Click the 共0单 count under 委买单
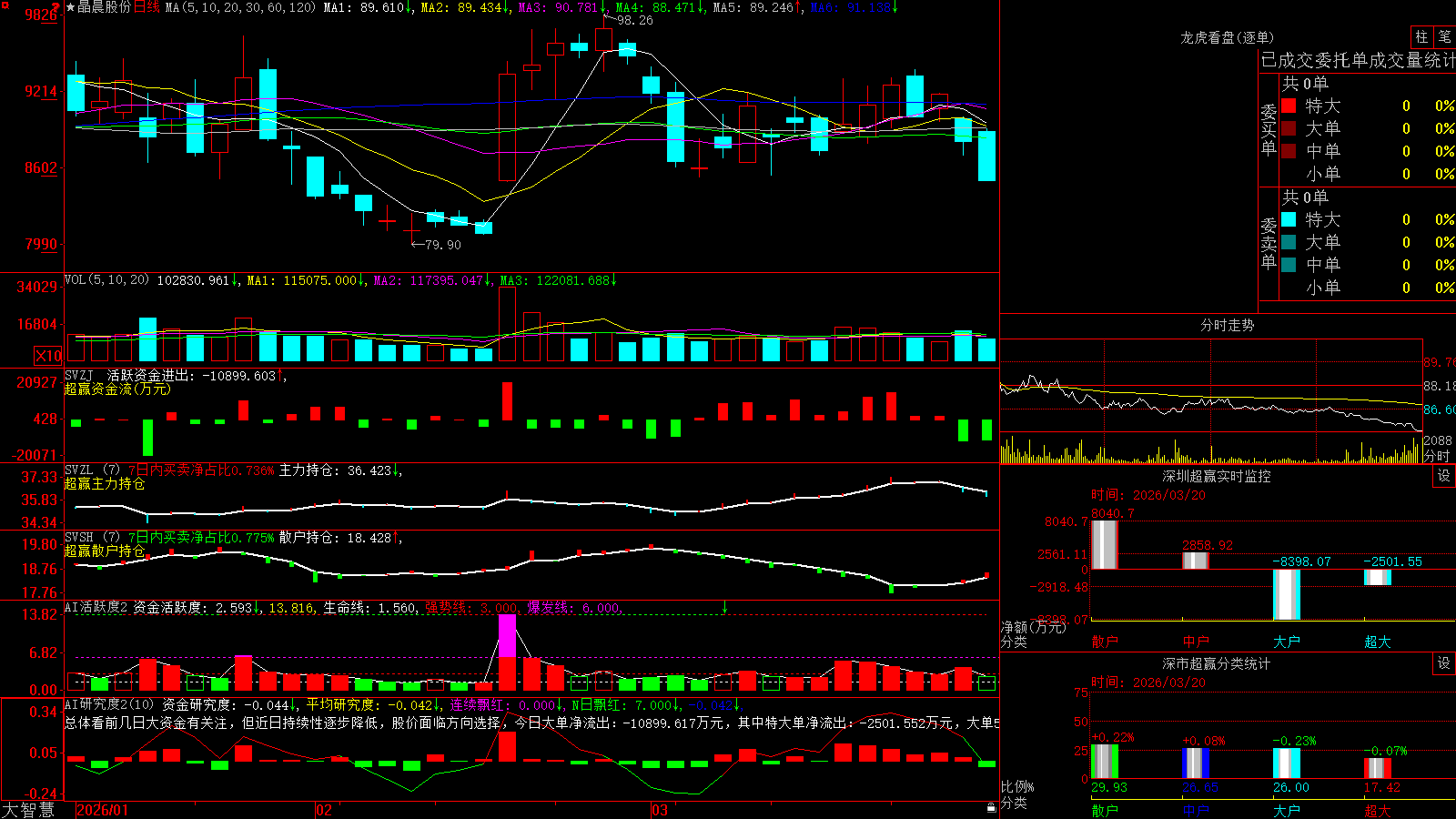1456x819 pixels. (x=1305, y=83)
